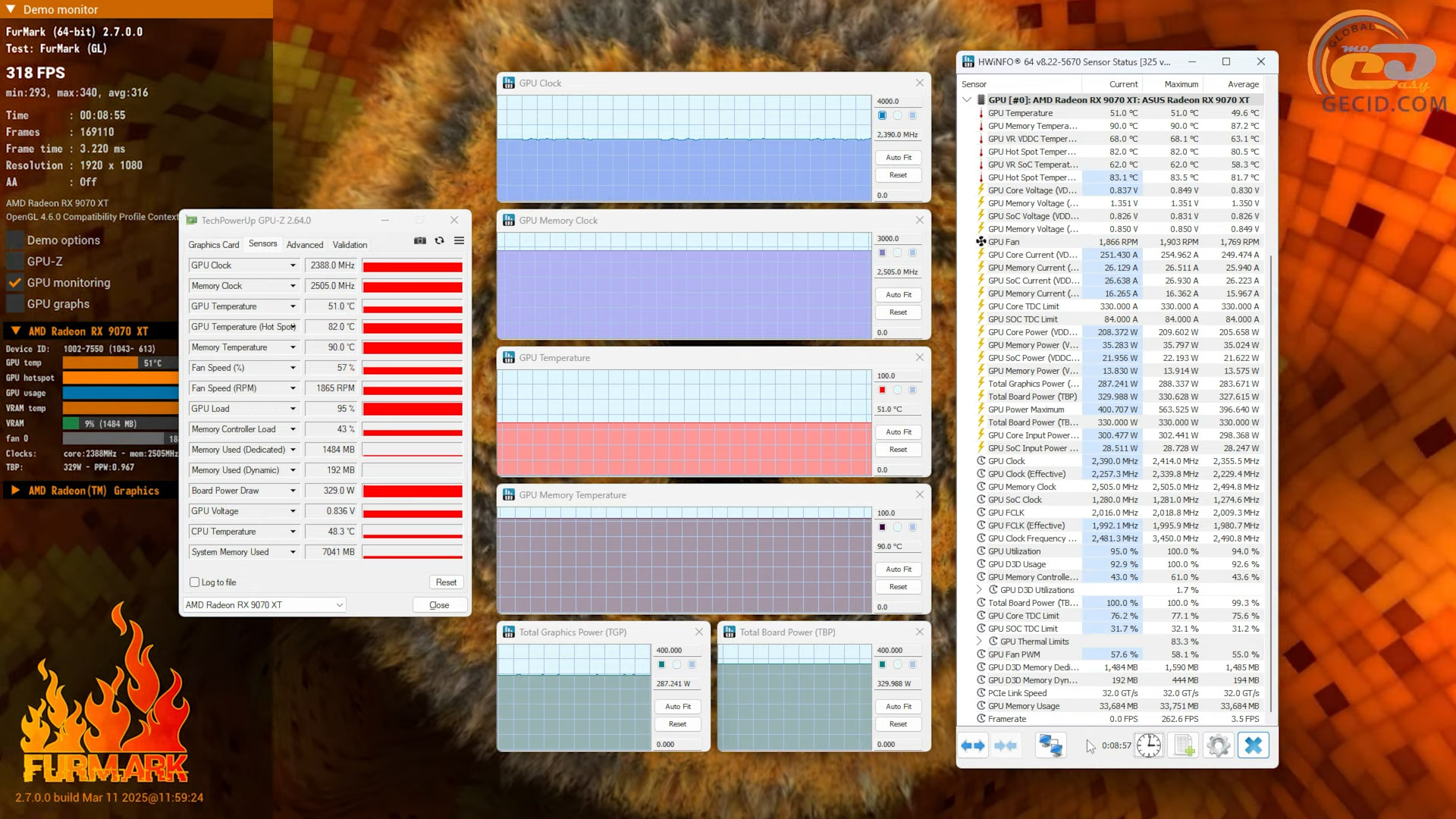Close the GPU Memory Clock graph window

[x=920, y=220]
